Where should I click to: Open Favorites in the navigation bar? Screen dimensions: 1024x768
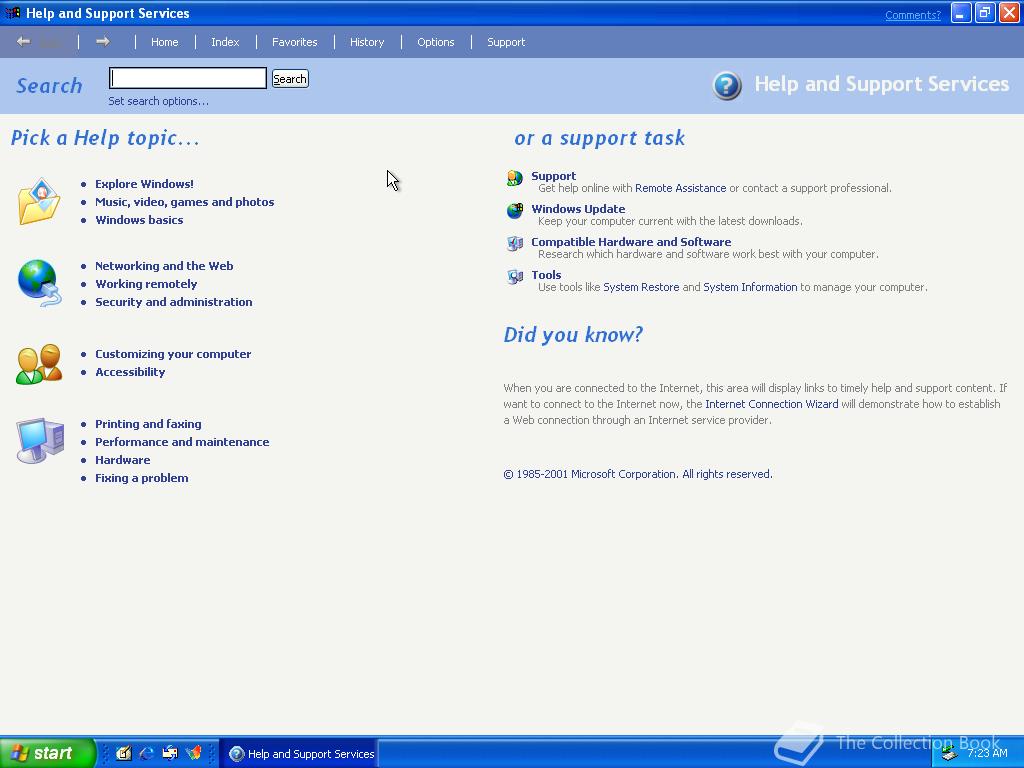point(295,42)
